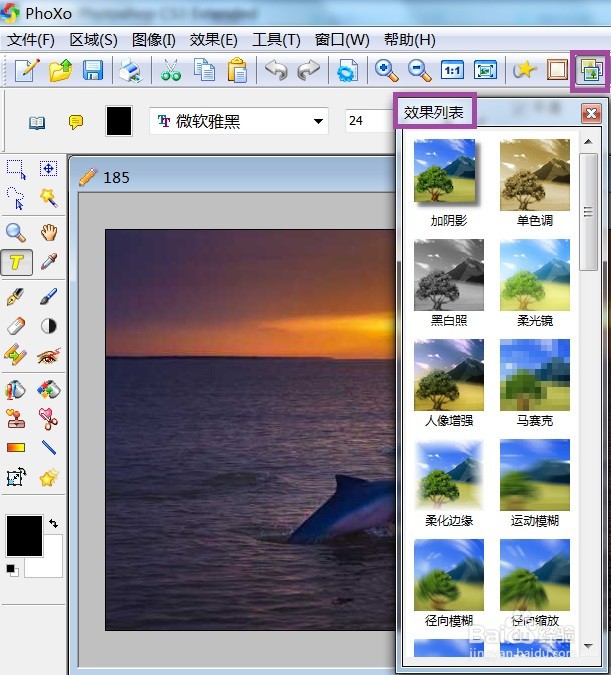611x675 pixels.
Task: Click the yellow speech bubble icon
Action: [x=76, y=122]
